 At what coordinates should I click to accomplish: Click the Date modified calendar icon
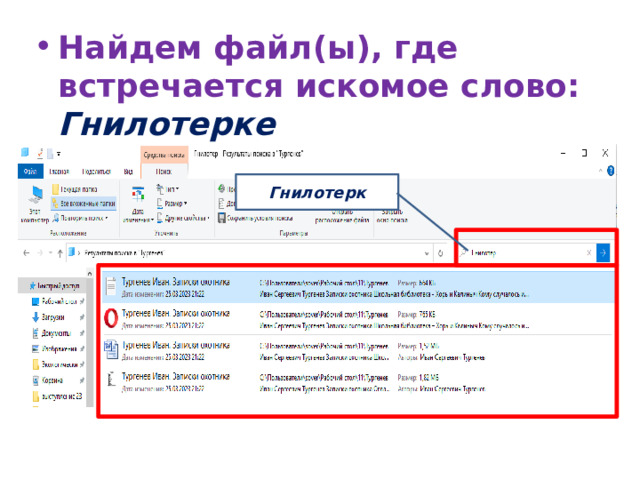tap(138, 194)
